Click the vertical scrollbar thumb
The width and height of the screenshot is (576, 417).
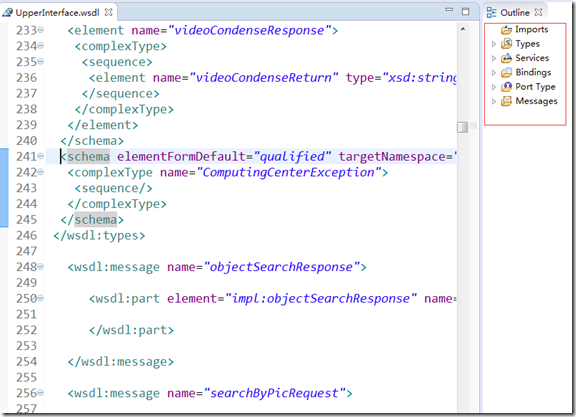[462, 127]
